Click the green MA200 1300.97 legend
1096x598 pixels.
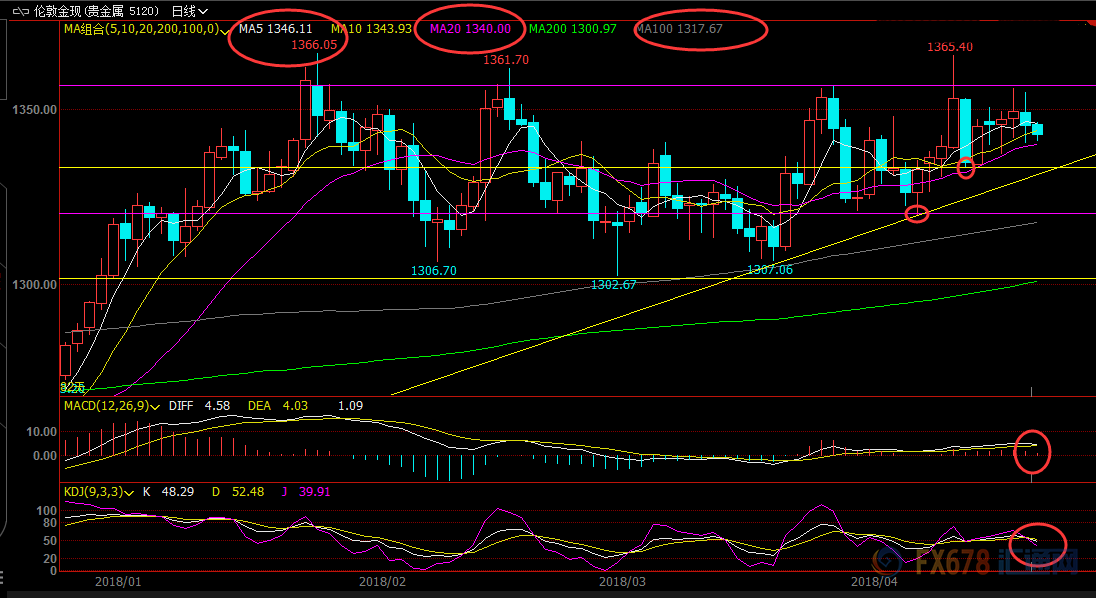[574, 29]
